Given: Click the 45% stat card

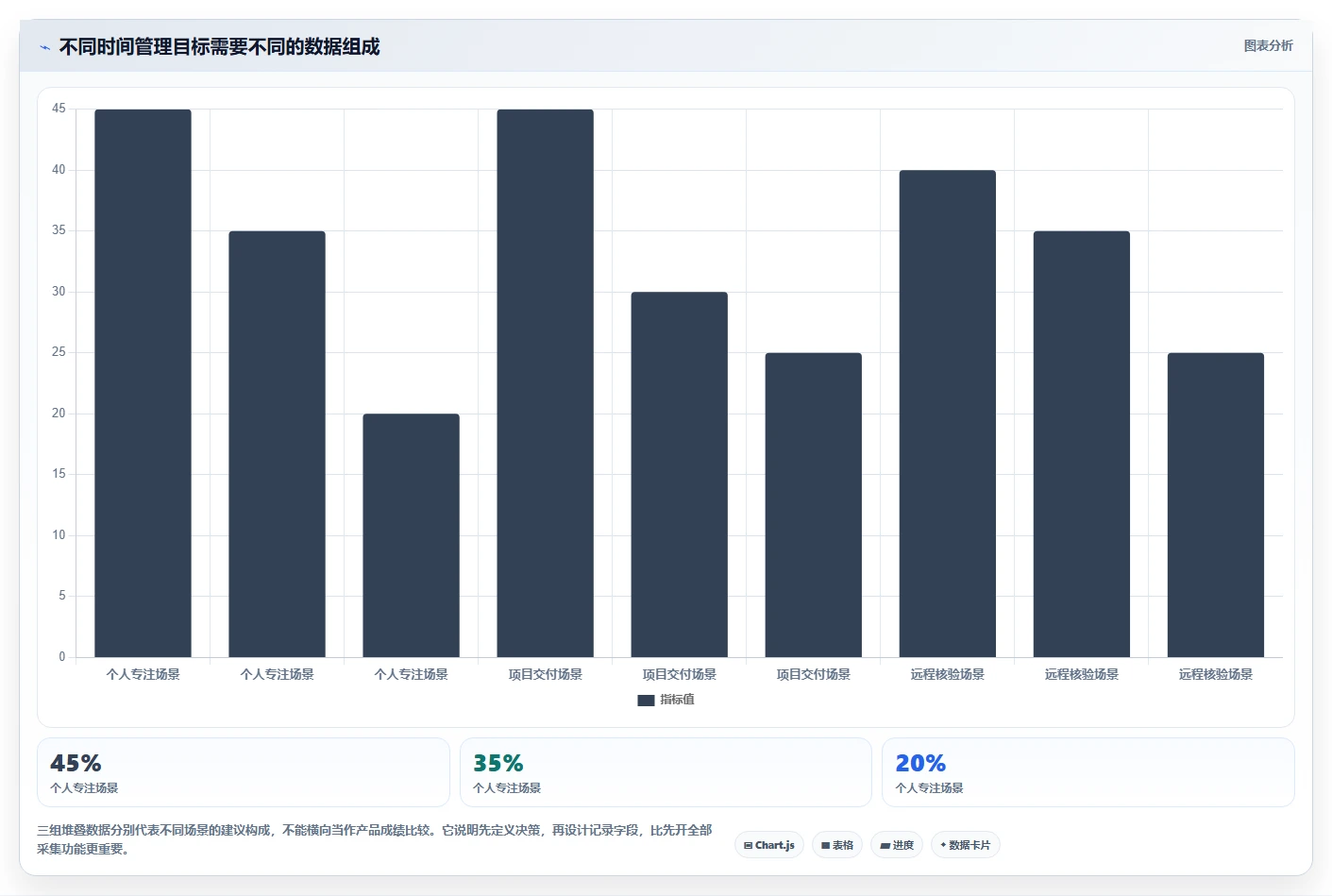Looking at the screenshot, I should point(244,772).
